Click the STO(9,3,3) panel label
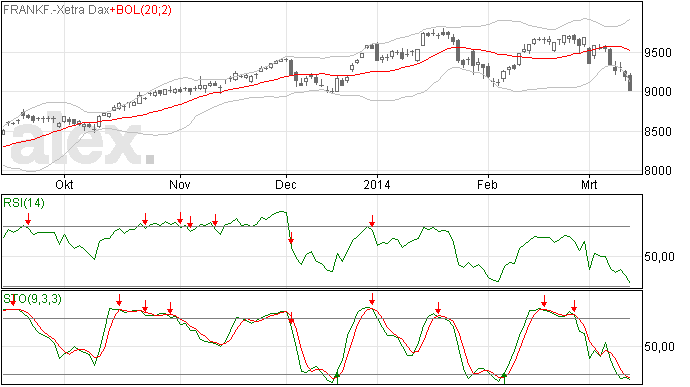The image size is (690, 387). tap(33, 299)
